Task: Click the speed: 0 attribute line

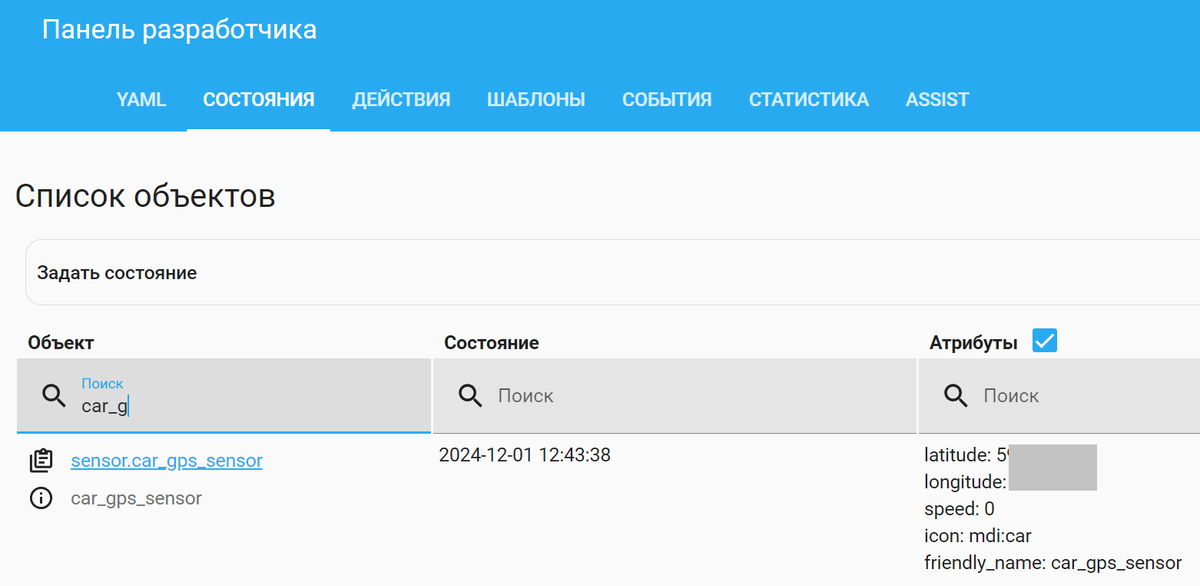Action: pos(959,509)
